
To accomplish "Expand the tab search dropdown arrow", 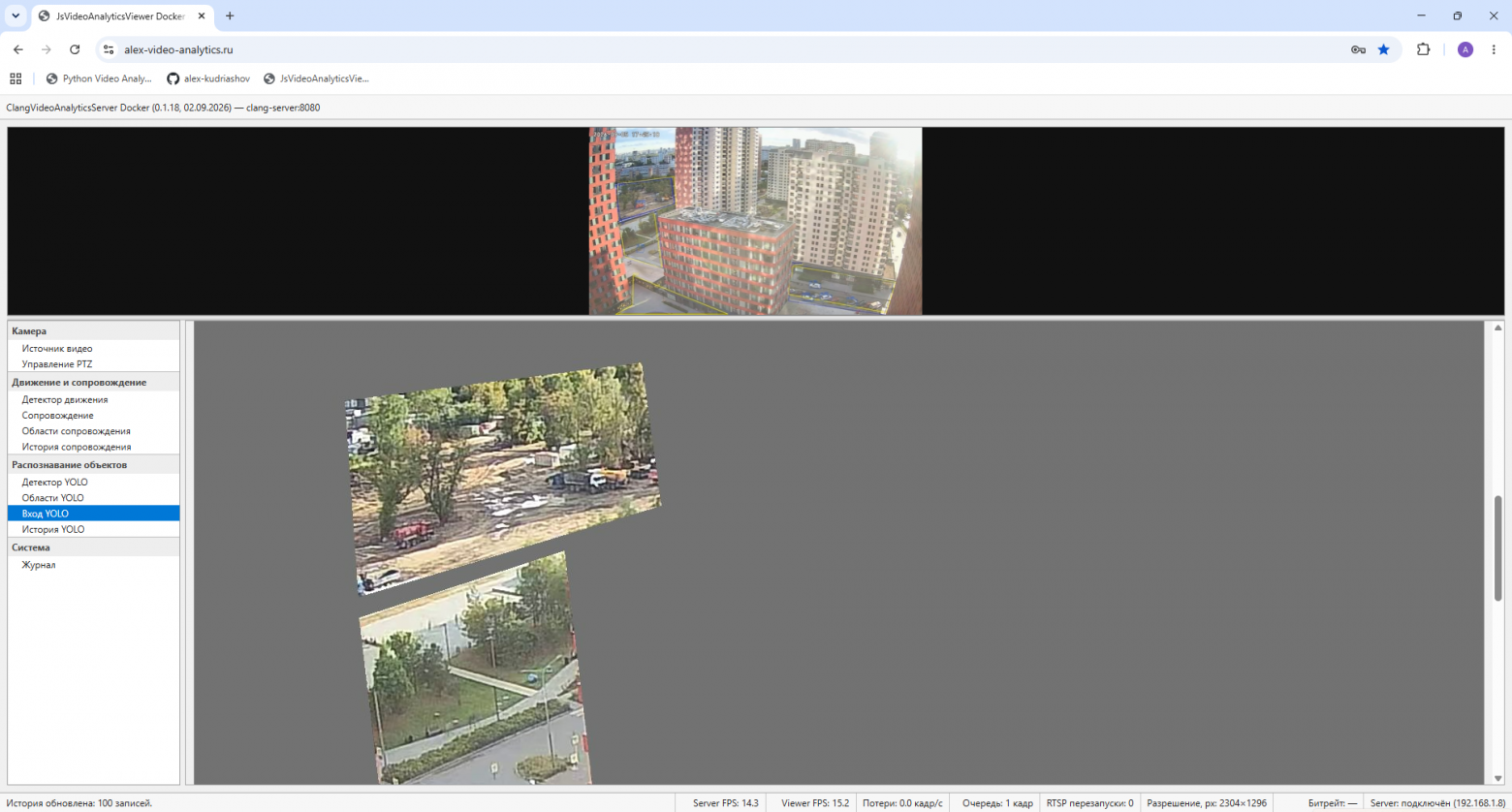I will point(16,16).
